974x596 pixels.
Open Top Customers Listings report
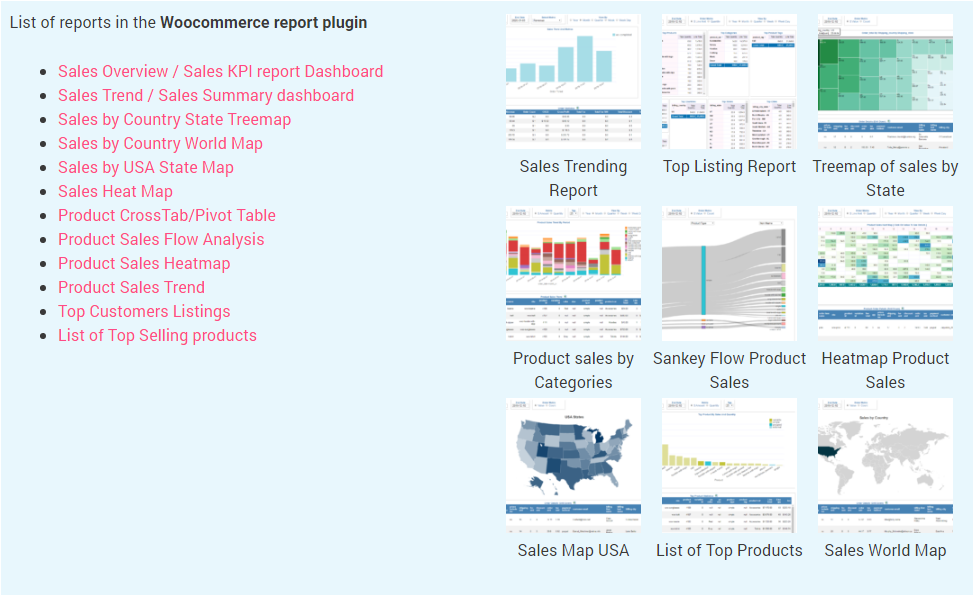pyautogui.click(x=144, y=311)
